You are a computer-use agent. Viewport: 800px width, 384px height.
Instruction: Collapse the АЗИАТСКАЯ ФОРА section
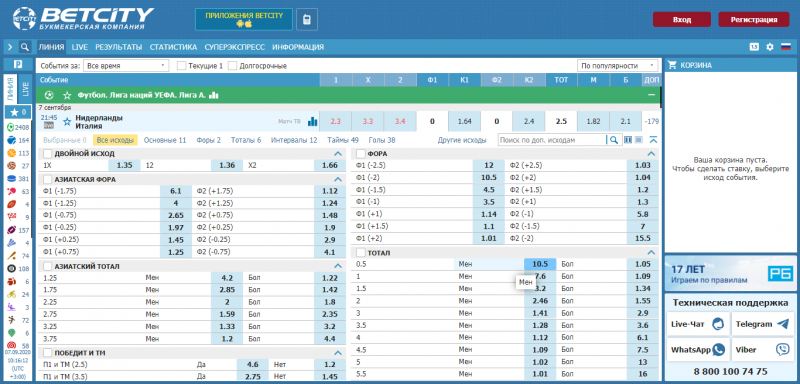click(337, 179)
